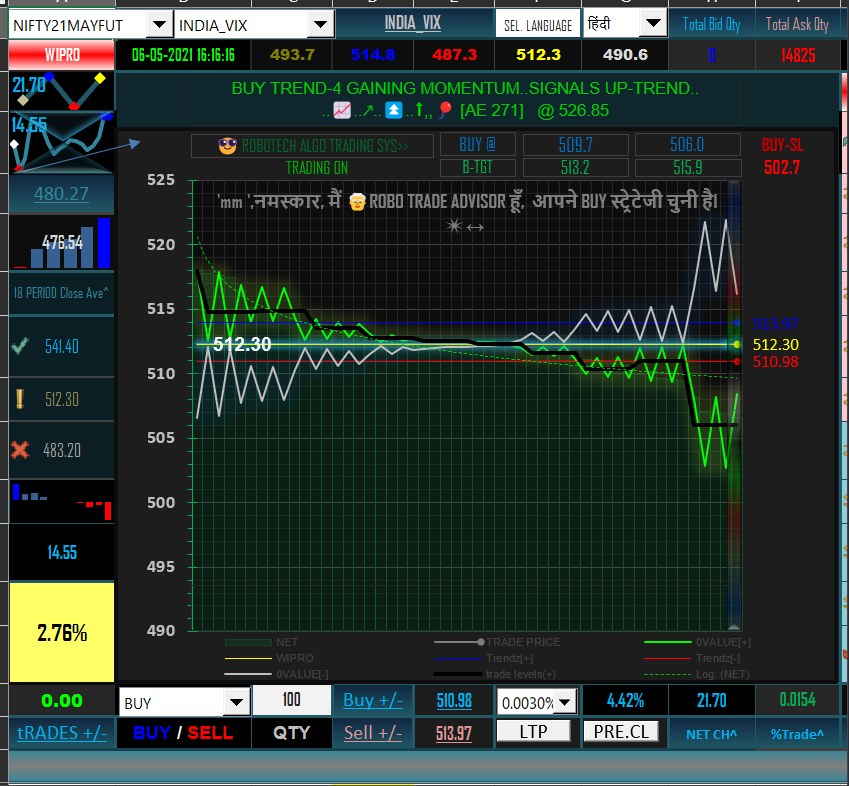This screenshot has width=849, height=786.
Task: Click the 480.27 underlined value link
Action: tap(61, 193)
